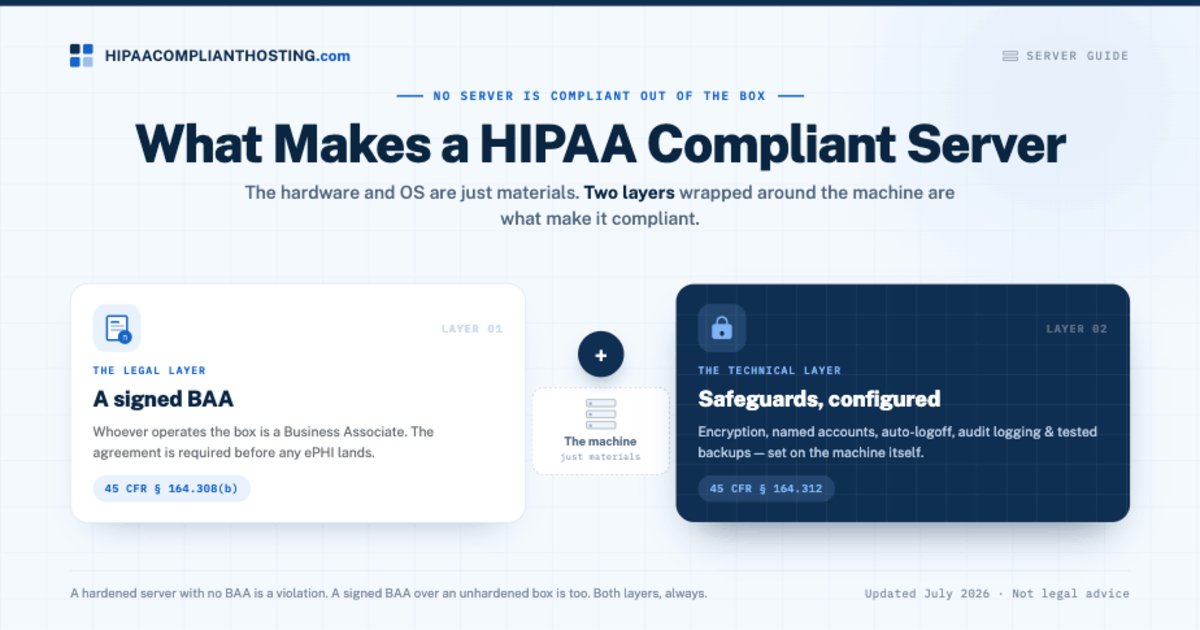This screenshot has width=1200, height=630.
Task: Click the round plus icon between the cards
Action: [601, 354]
